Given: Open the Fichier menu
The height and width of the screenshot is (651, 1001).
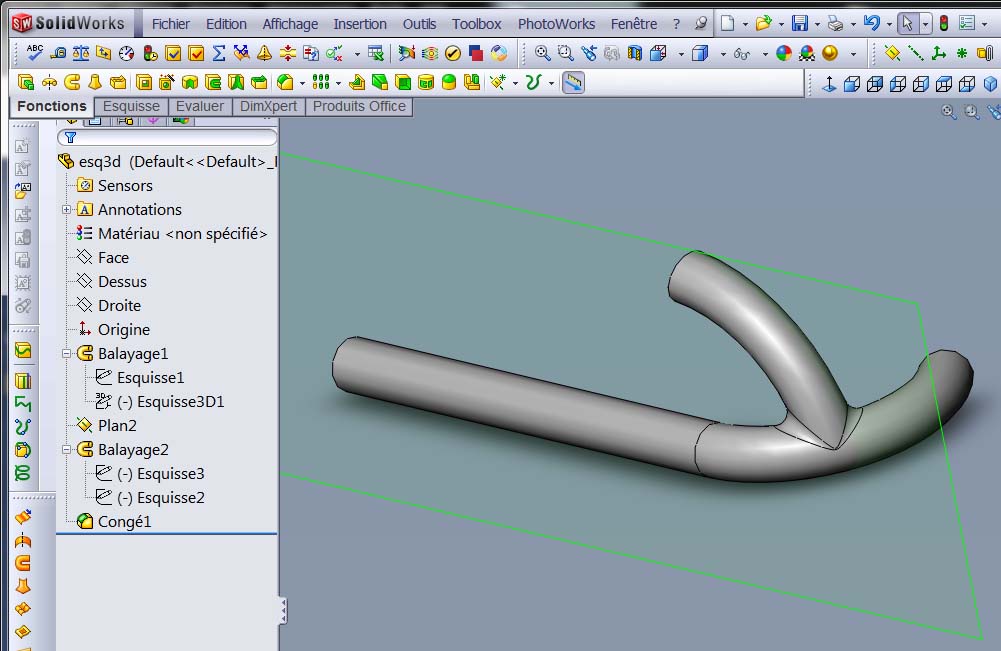Looking at the screenshot, I should [x=170, y=24].
